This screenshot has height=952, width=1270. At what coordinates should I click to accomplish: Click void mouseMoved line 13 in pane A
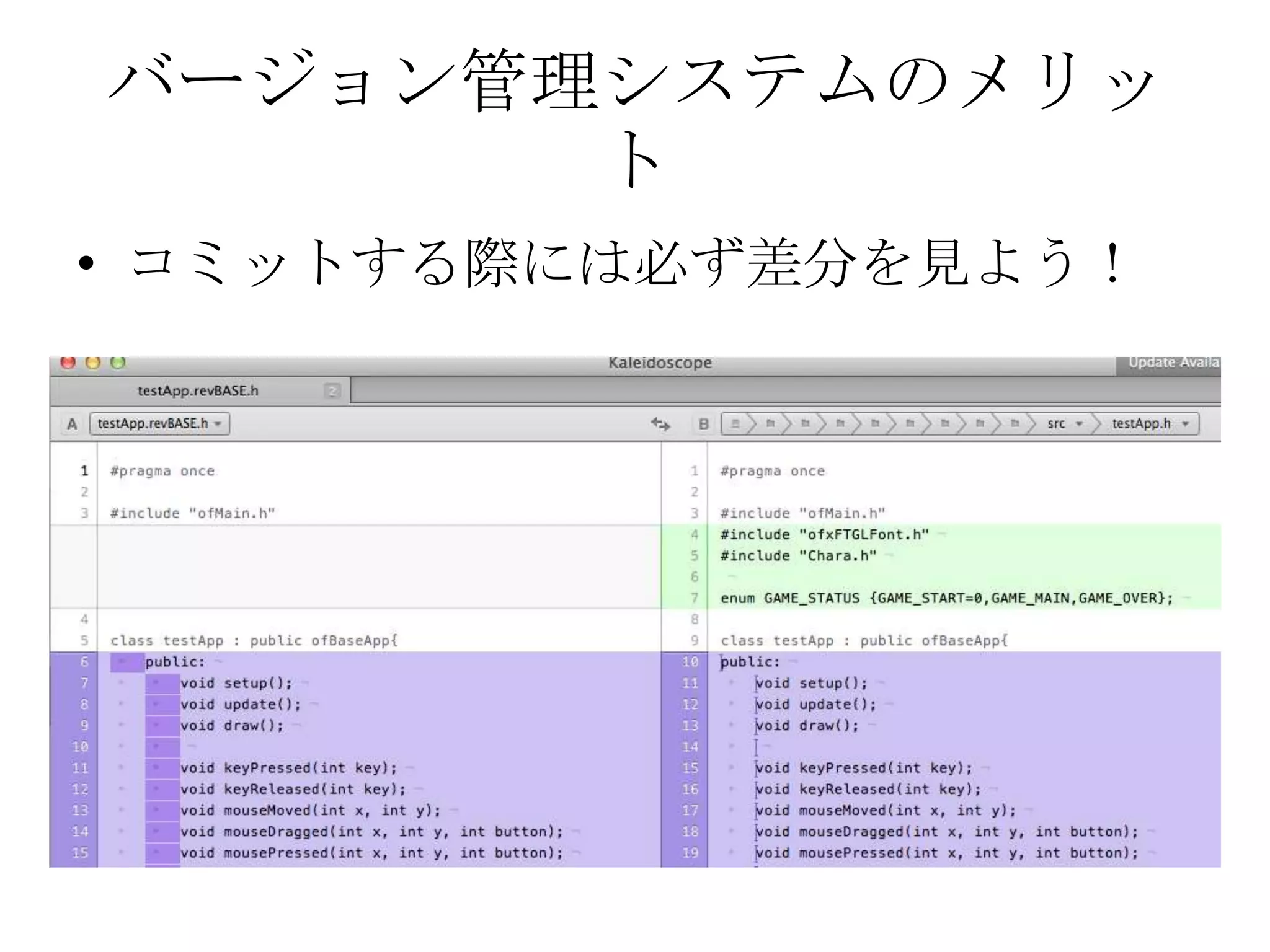tap(311, 811)
